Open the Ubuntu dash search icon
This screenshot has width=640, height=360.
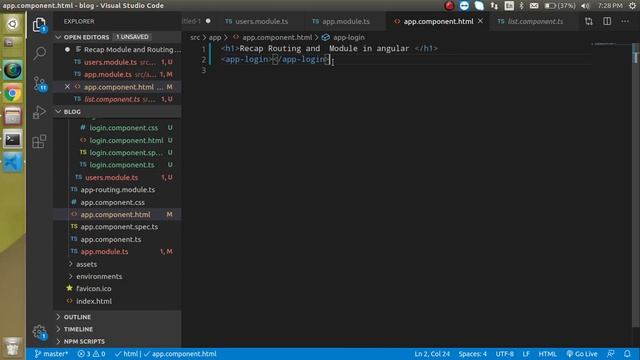13,24
